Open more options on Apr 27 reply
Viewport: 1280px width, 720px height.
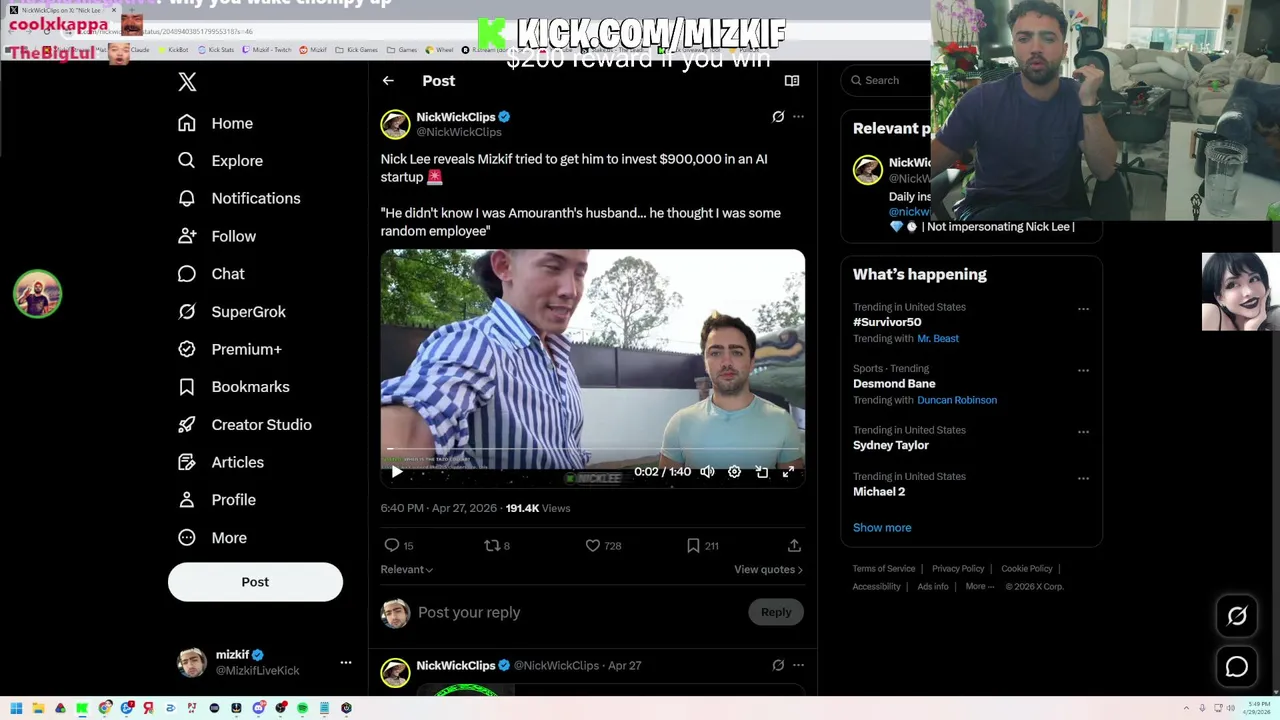pyautogui.click(x=798, y=665)
